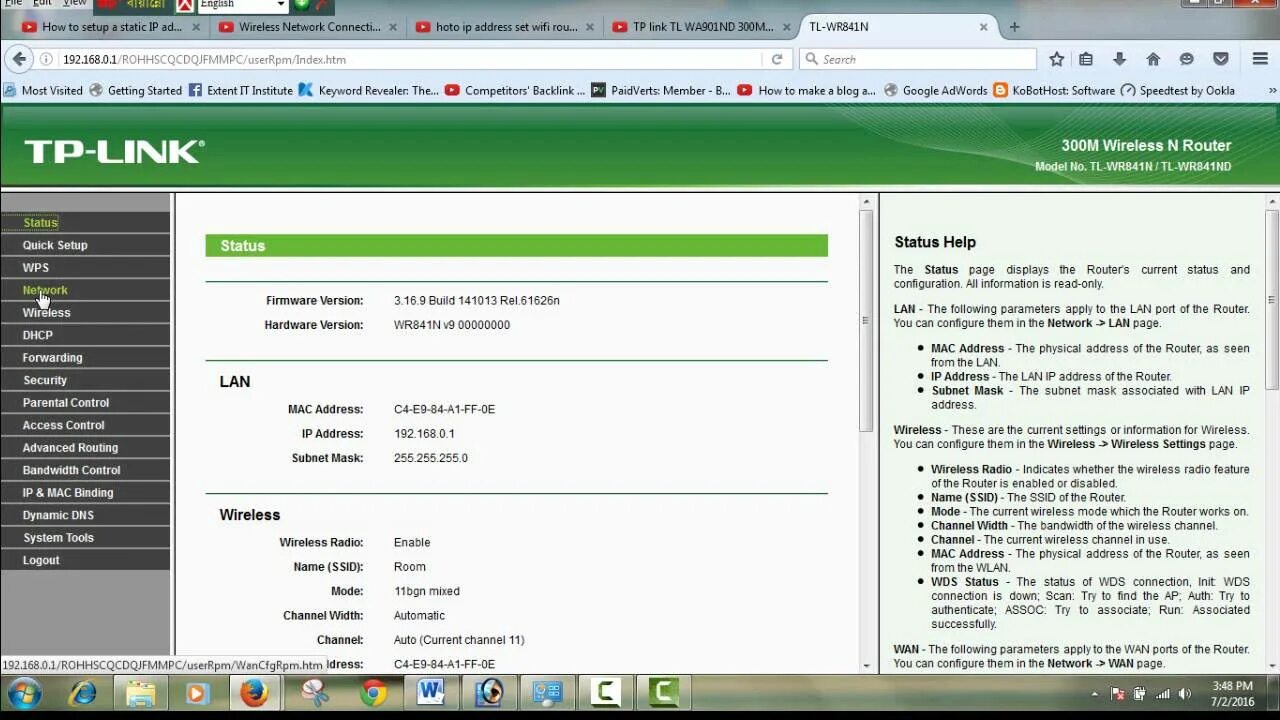This screenshot has width=1280, height=720.
Task: Launch Google Chrome from the taskbar
Action: [373, 693]
